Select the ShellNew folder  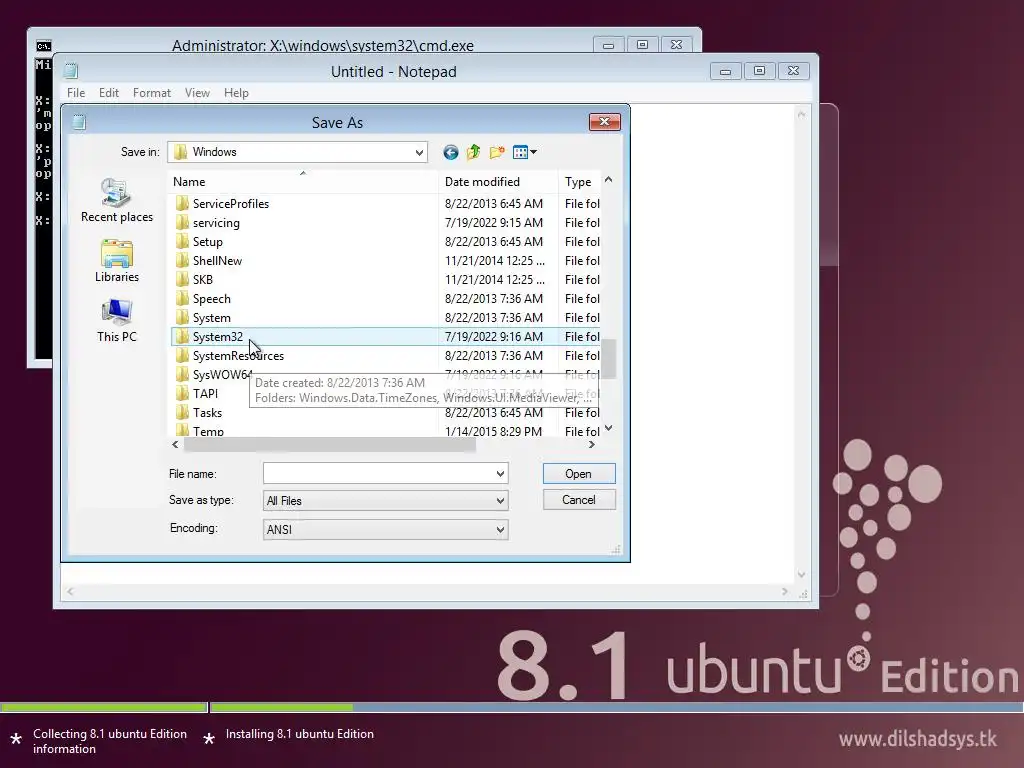coord(217,261)
